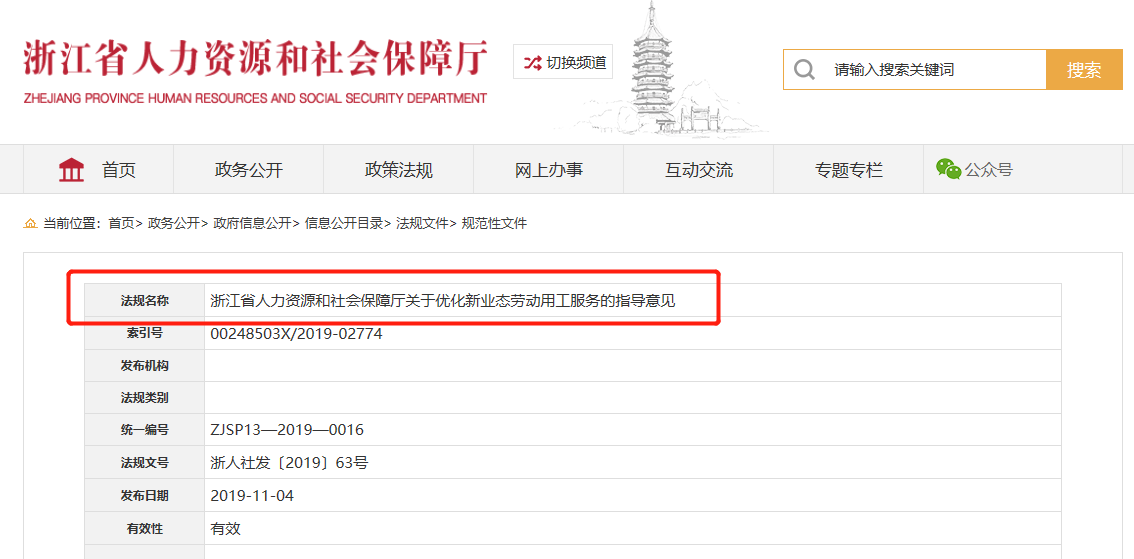Click the 法规名称 row label
Image resolution: width=1134 pixels, height=559 pixels.
pos(145,301)
